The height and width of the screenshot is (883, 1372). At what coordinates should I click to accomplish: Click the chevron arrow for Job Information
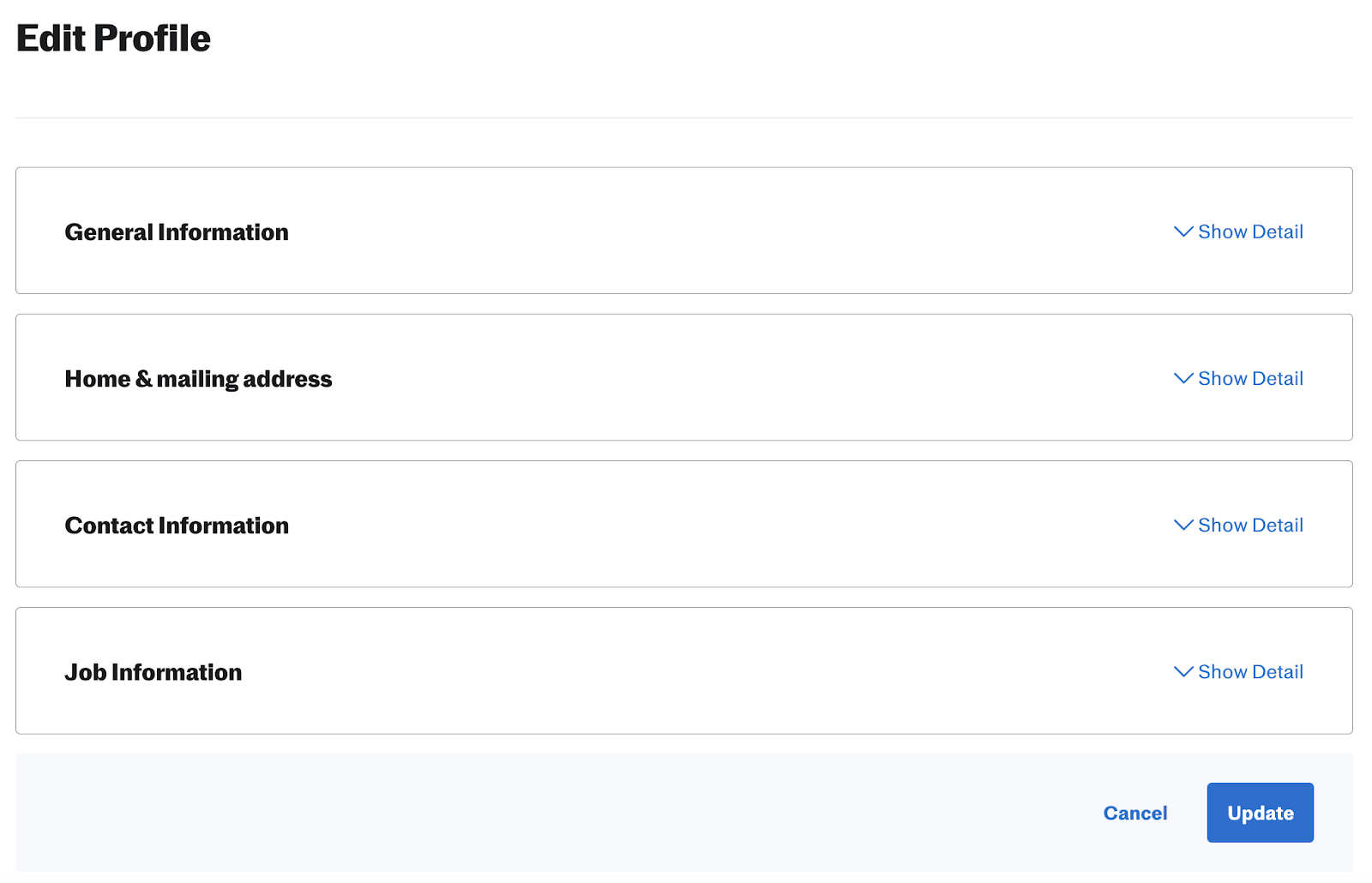tap(1183, 671)
